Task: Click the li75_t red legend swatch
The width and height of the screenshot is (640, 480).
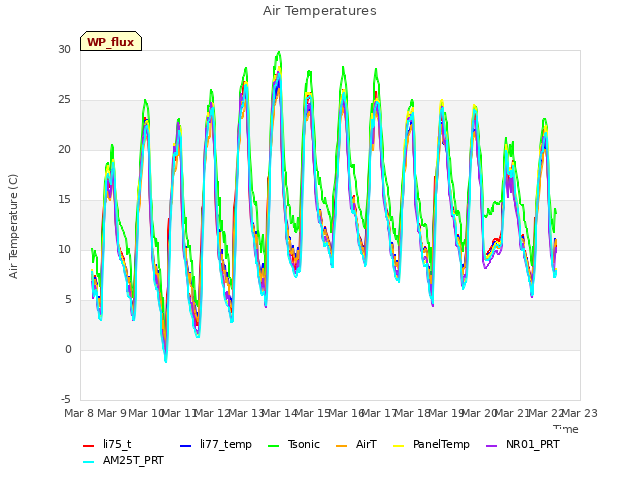Action: pyautogui.click(x=88, y=446)
